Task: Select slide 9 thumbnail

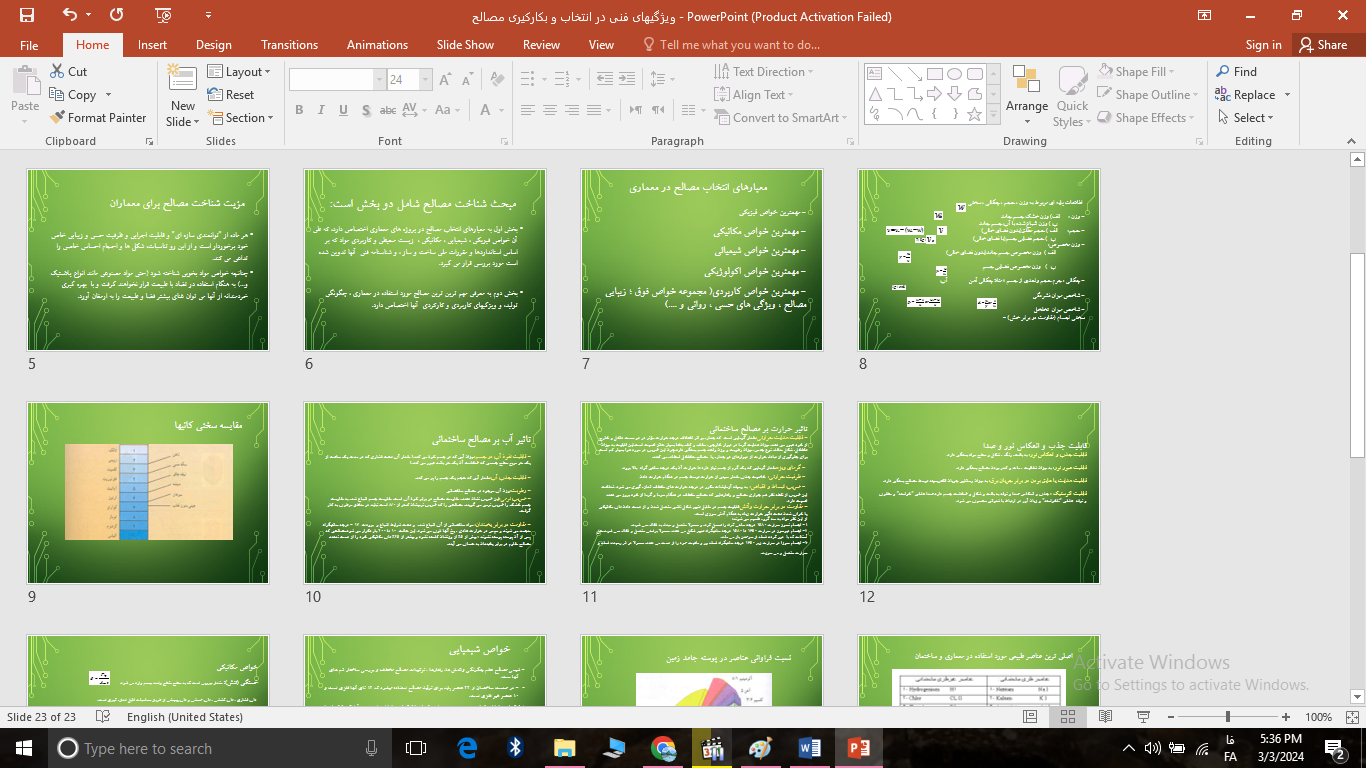Action: click(148, 493)
